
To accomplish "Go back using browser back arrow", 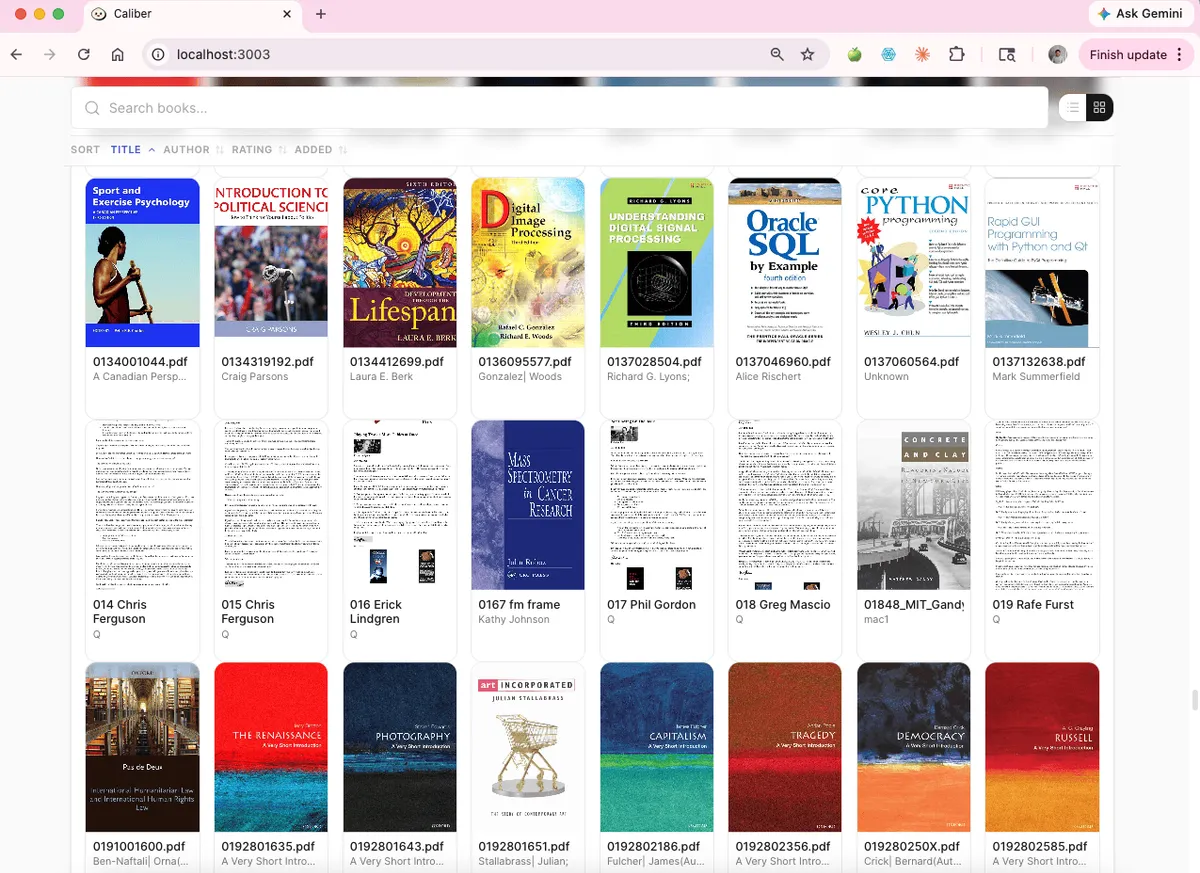I will click(16, 55).
